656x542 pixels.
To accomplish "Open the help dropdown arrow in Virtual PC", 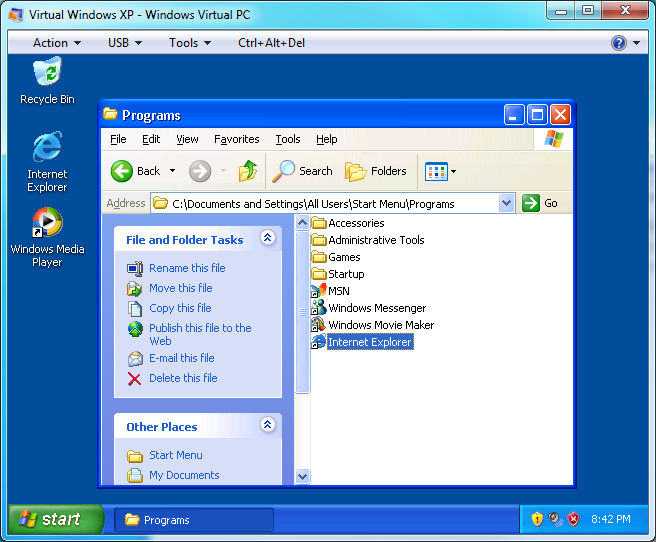I will click(637, 43).
